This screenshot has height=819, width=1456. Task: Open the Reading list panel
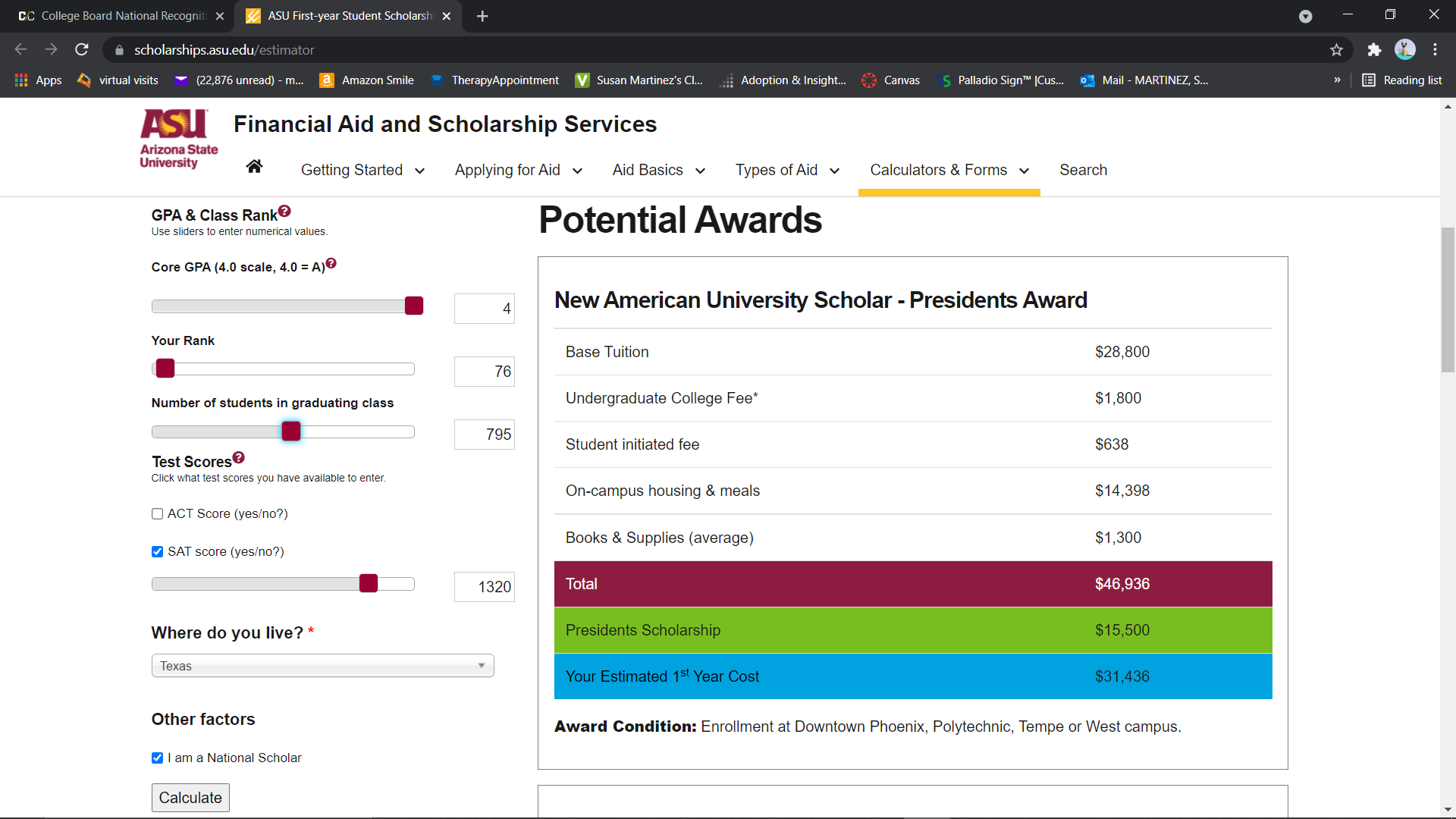pyautogui.click(x=1402, y=80)
